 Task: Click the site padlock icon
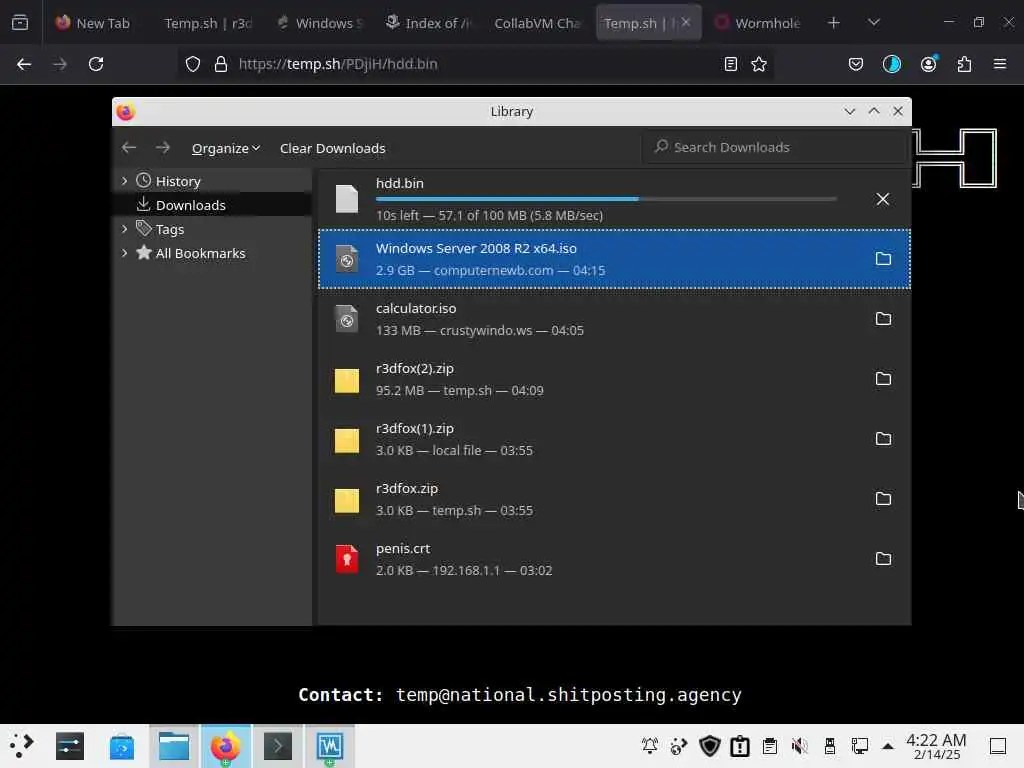pos(221,64)
